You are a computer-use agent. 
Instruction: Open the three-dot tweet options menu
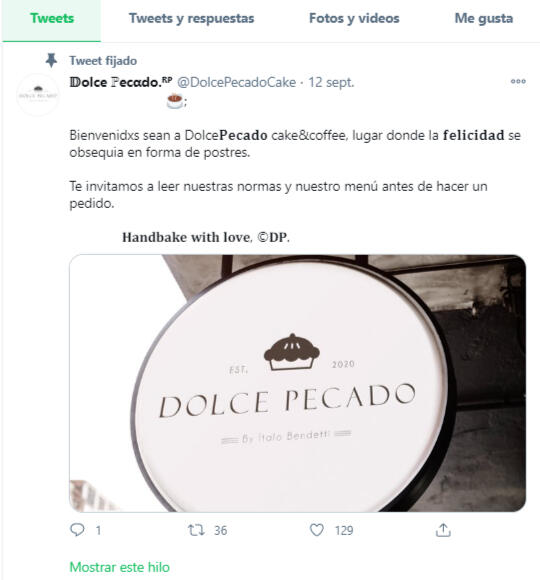click(x=518, y=81)
